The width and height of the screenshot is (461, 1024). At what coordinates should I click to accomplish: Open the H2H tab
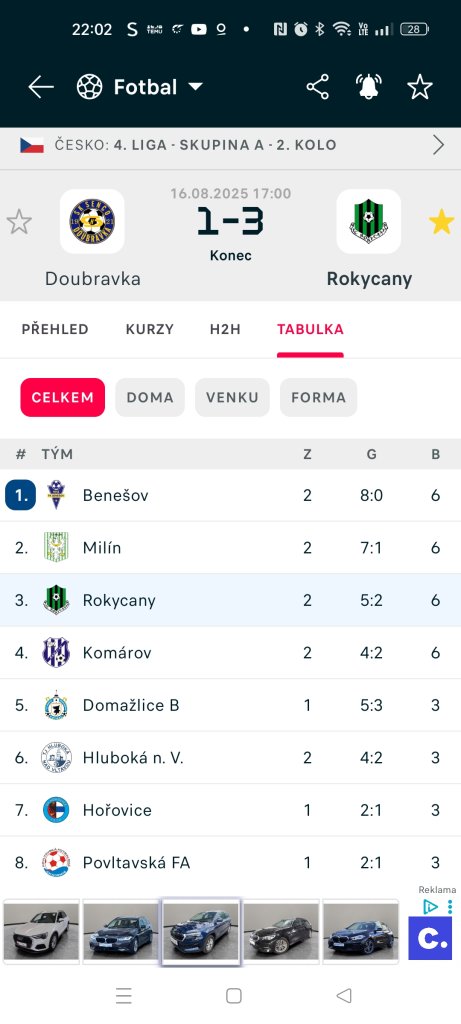pyautogui.click(x=225, y=329)
